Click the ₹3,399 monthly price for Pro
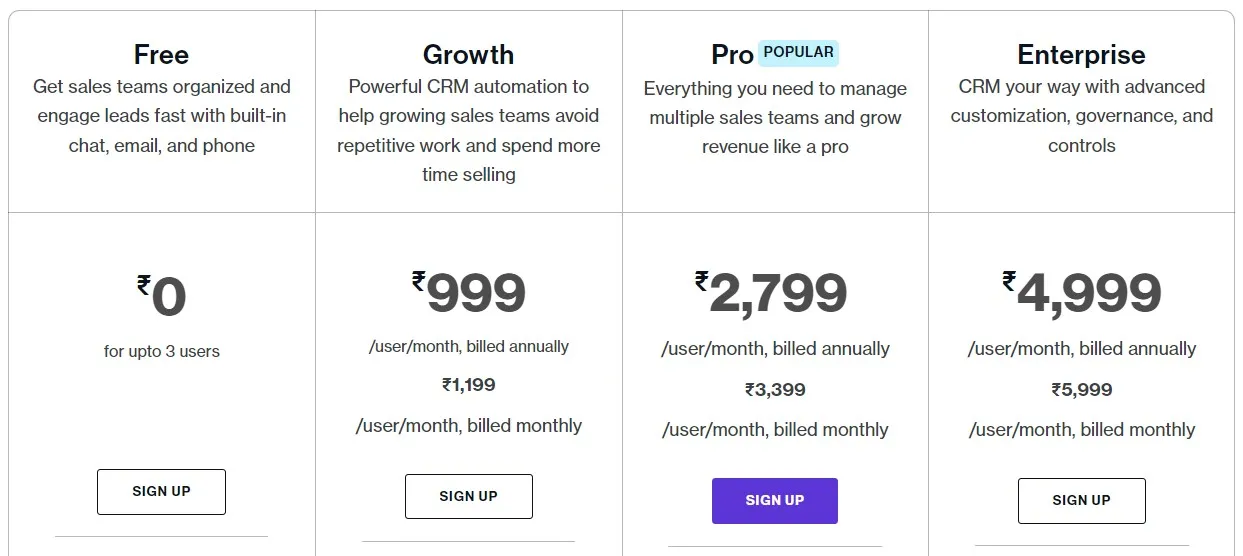 (775, 390)
